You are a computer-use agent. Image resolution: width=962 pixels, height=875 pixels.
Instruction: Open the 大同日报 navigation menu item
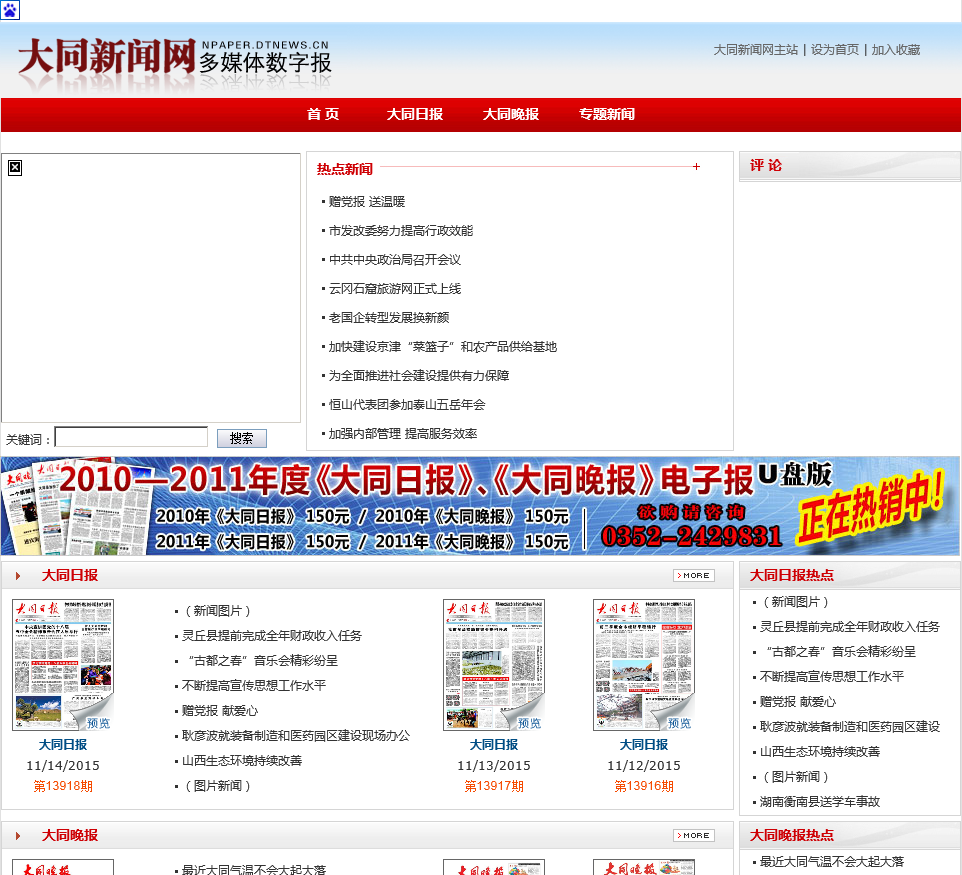[x=415, y=114]
